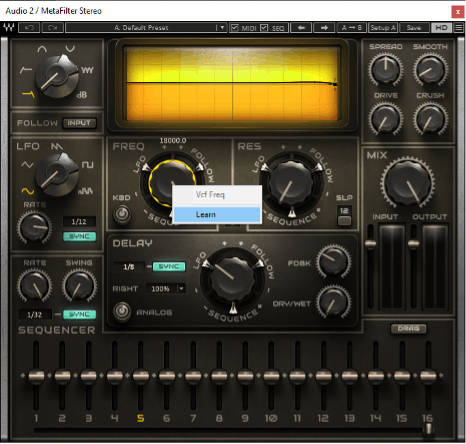Toggle the SLP slope button
The height and width of the screenshot is (444, 466).
(344, 220)
